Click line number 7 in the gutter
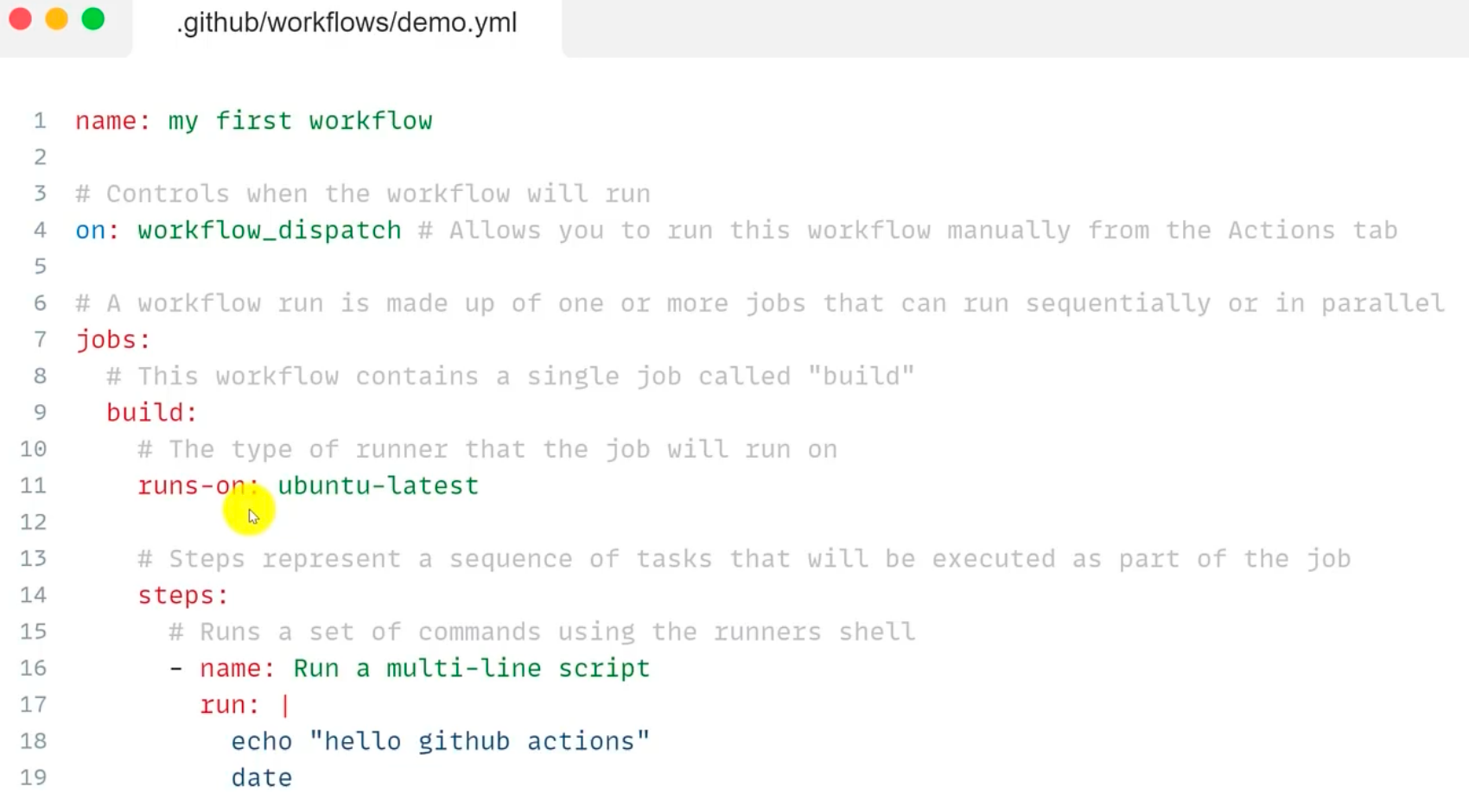The width and height of the screenshot is (1469, 812). [x=40, y=339]
